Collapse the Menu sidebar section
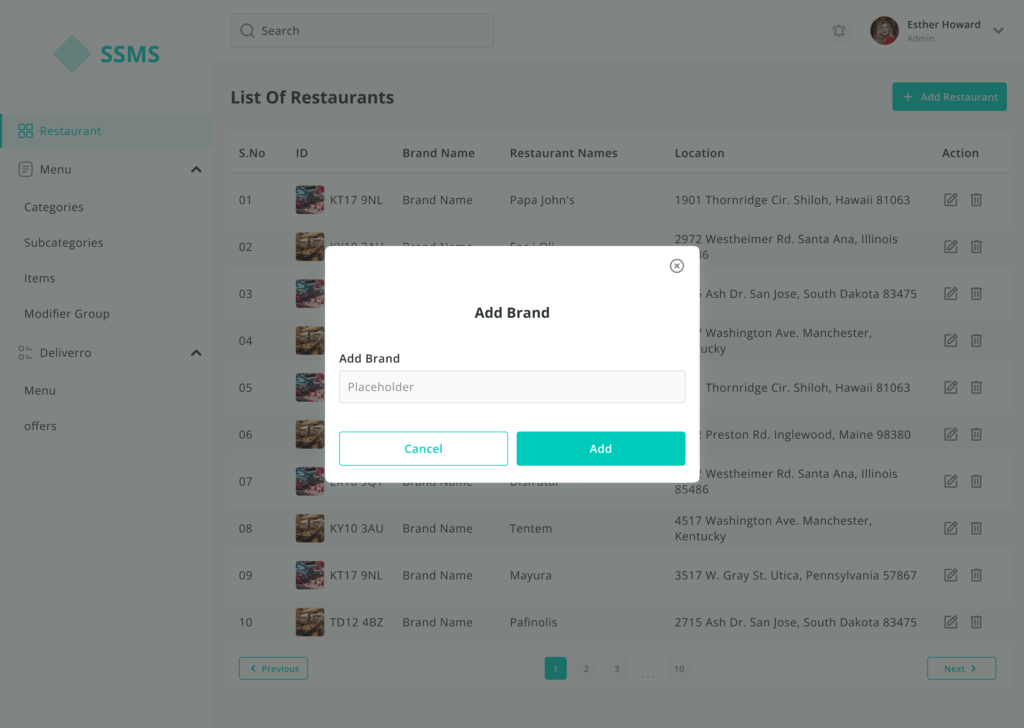Image resolution: width=1024 pixels, height=728 pixels. tap(196, 169)
